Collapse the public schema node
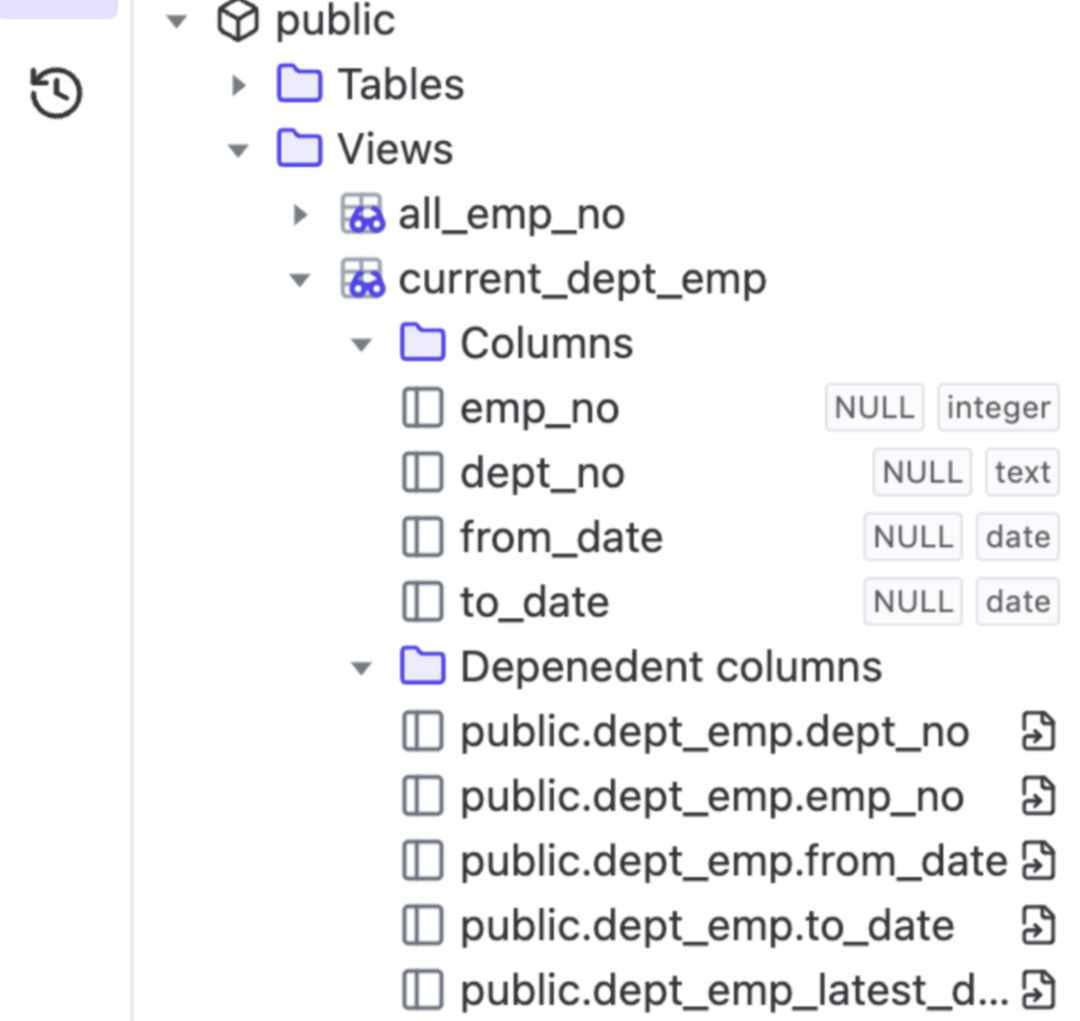The image size is (1080, 1021). coord(177,21)
